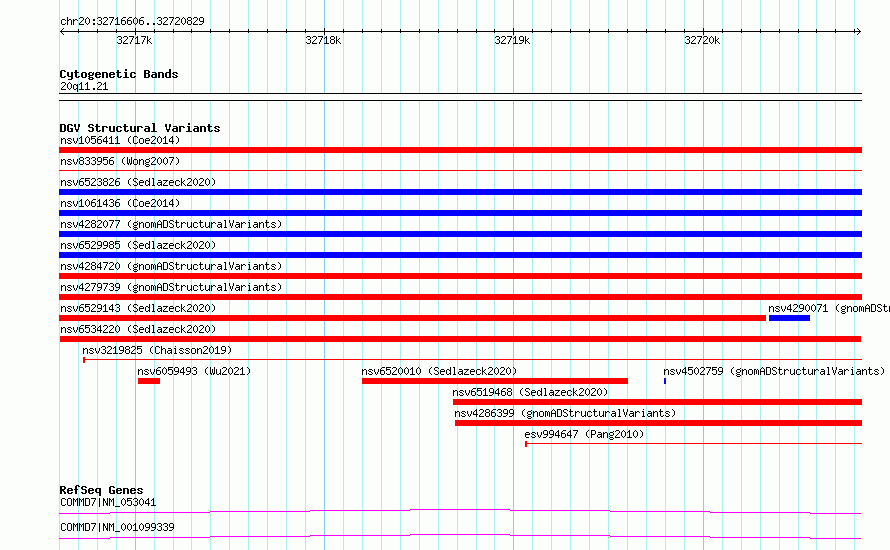
Task: Click the right arrow of the ruler
Action: click(858, 31)
